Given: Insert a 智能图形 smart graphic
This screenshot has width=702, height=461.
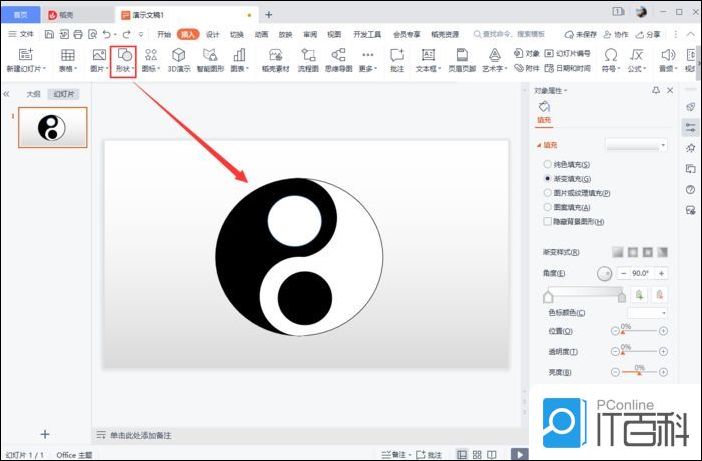Looking at the screenshot, I should point(210,60).
